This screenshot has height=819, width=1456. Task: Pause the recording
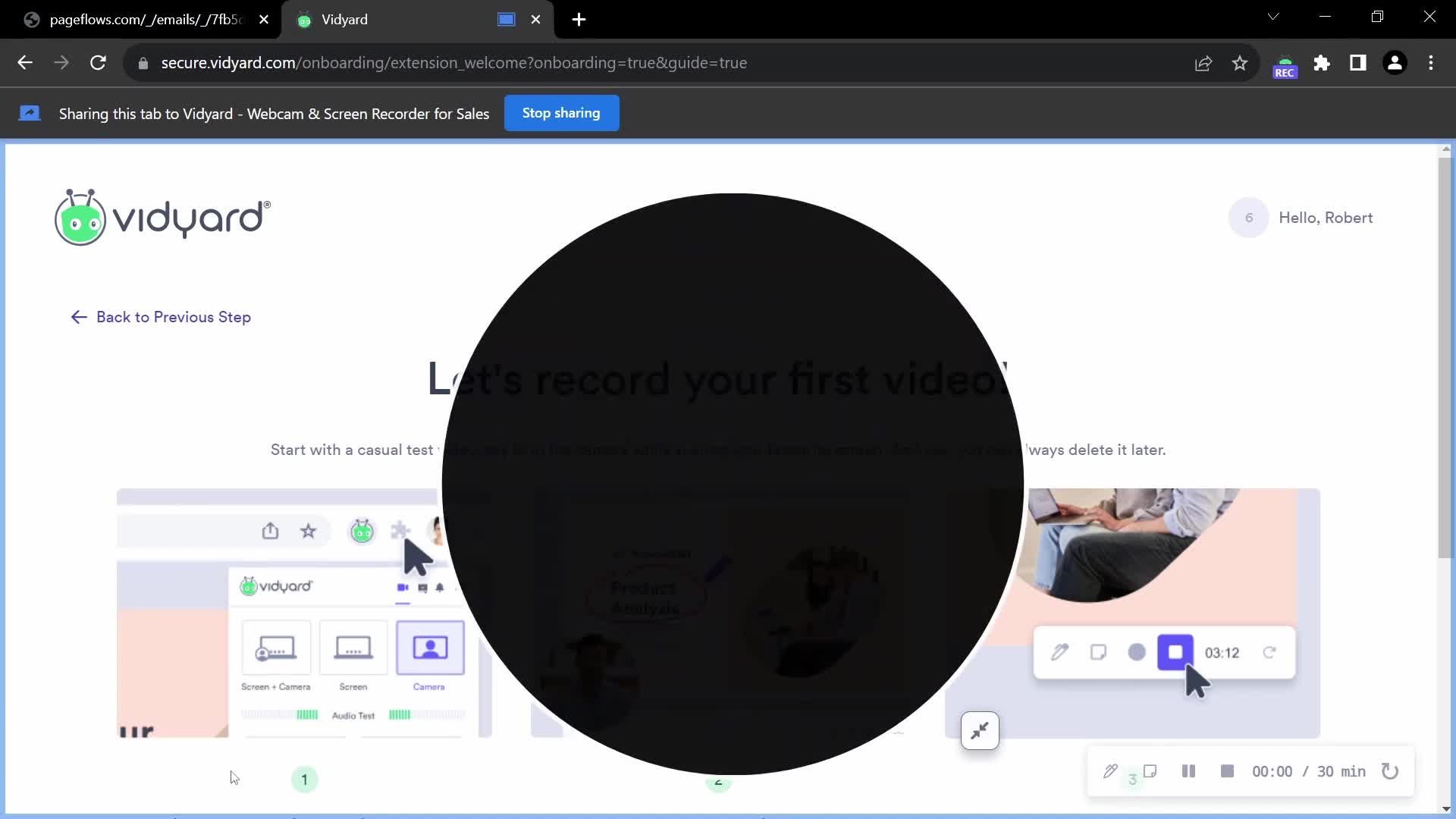[1188, 771]
